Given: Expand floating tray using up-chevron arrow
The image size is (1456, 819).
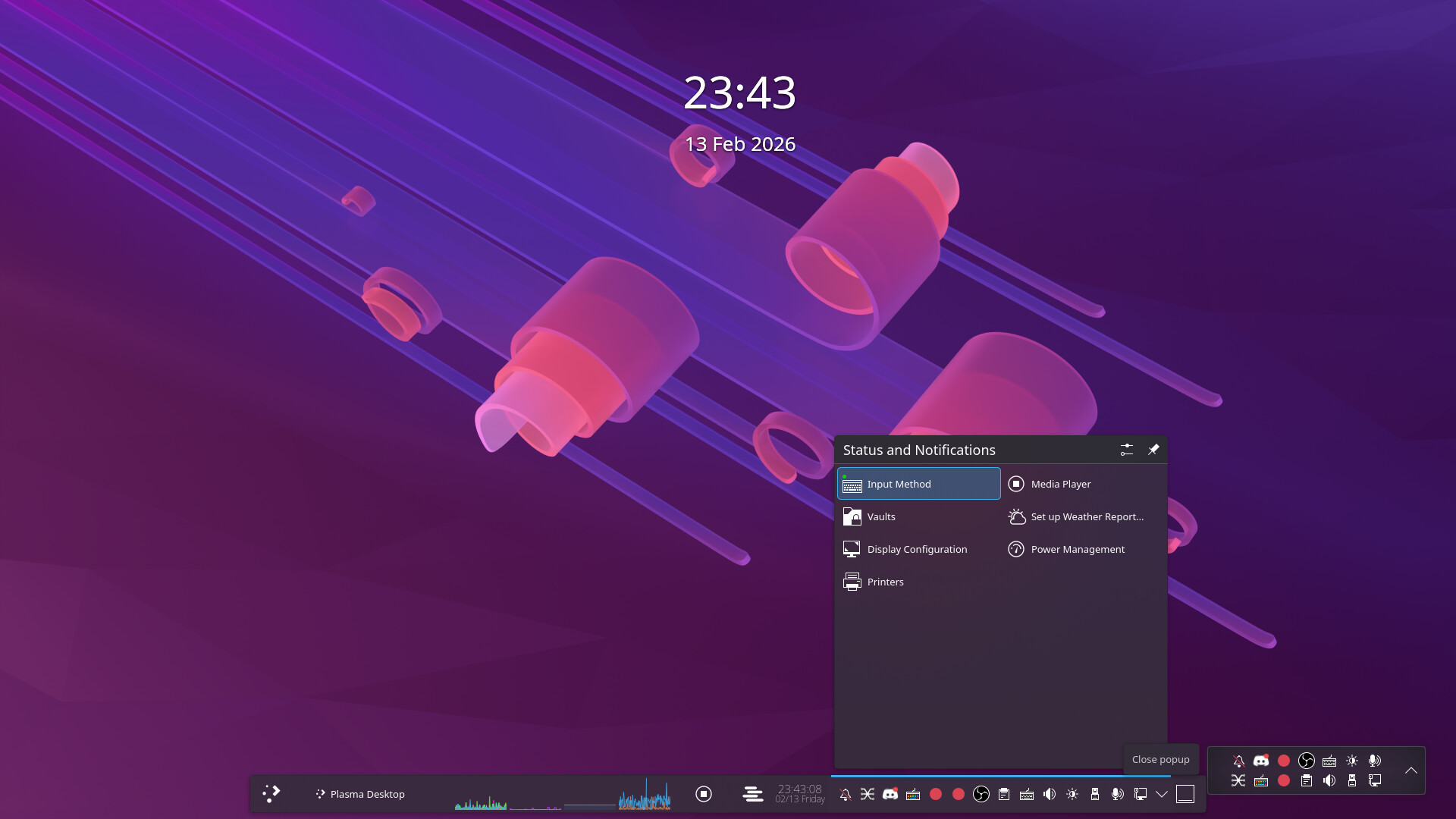Looking at the screenshot, I should pos(1410,770).
